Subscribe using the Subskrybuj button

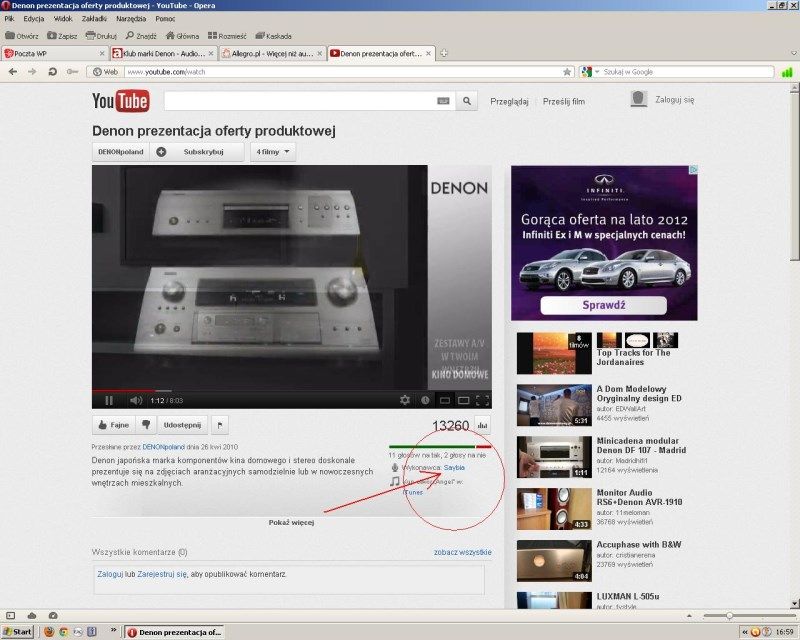coord(197,152)
